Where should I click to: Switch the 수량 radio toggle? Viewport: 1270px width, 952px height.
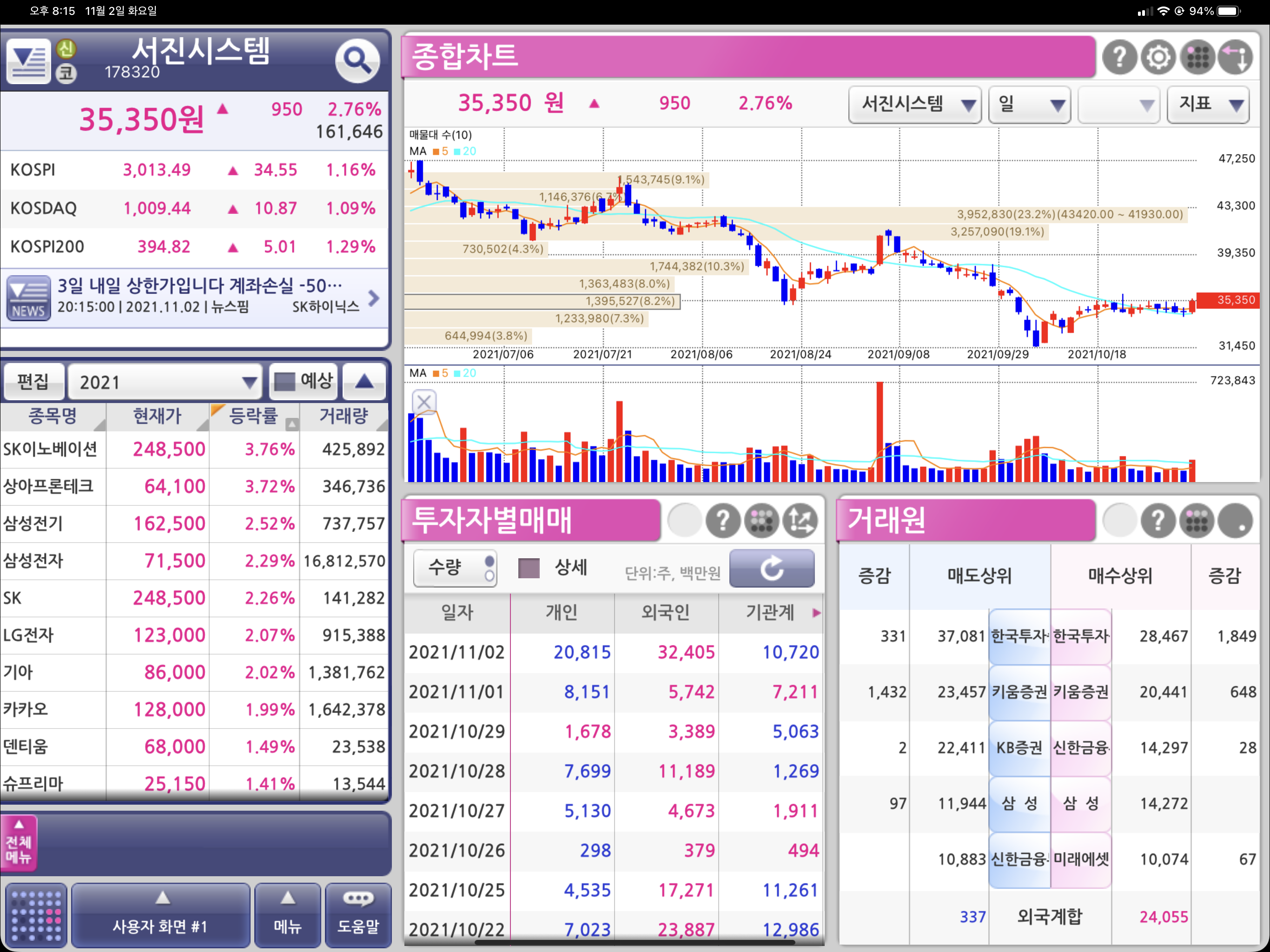click(455, 569)
